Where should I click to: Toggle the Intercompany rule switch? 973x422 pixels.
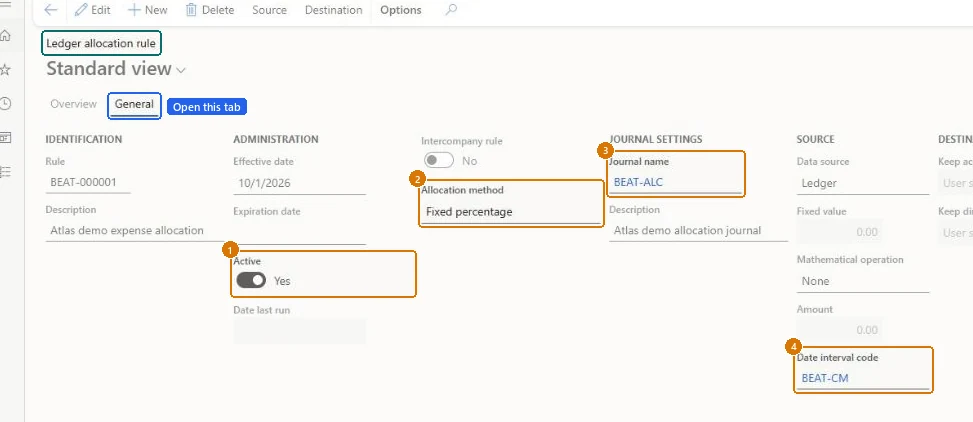point(439,161)
